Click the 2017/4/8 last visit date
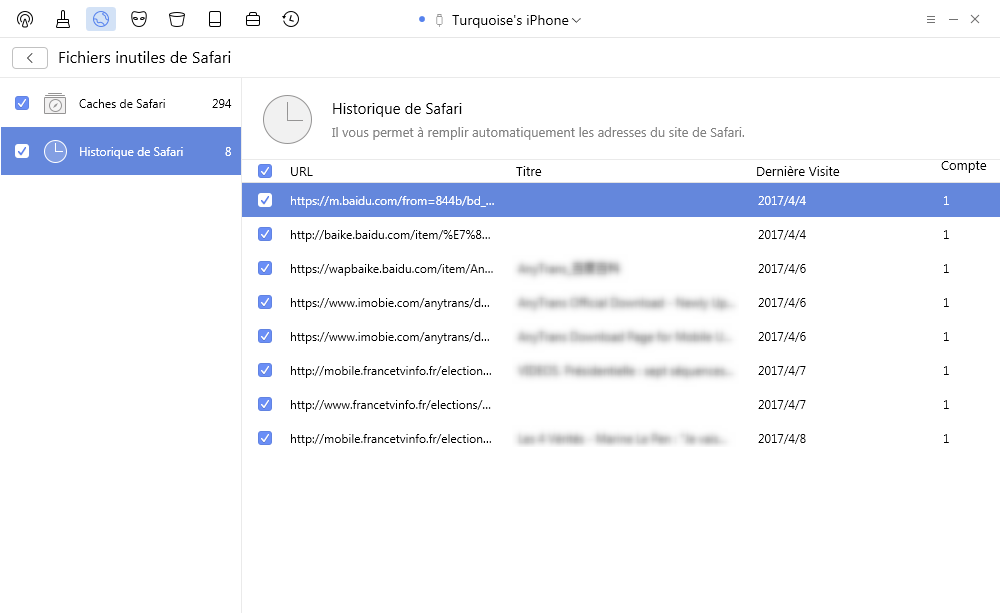The height and width of the screenshot is (613, 1000). click(x=782, y=439)
